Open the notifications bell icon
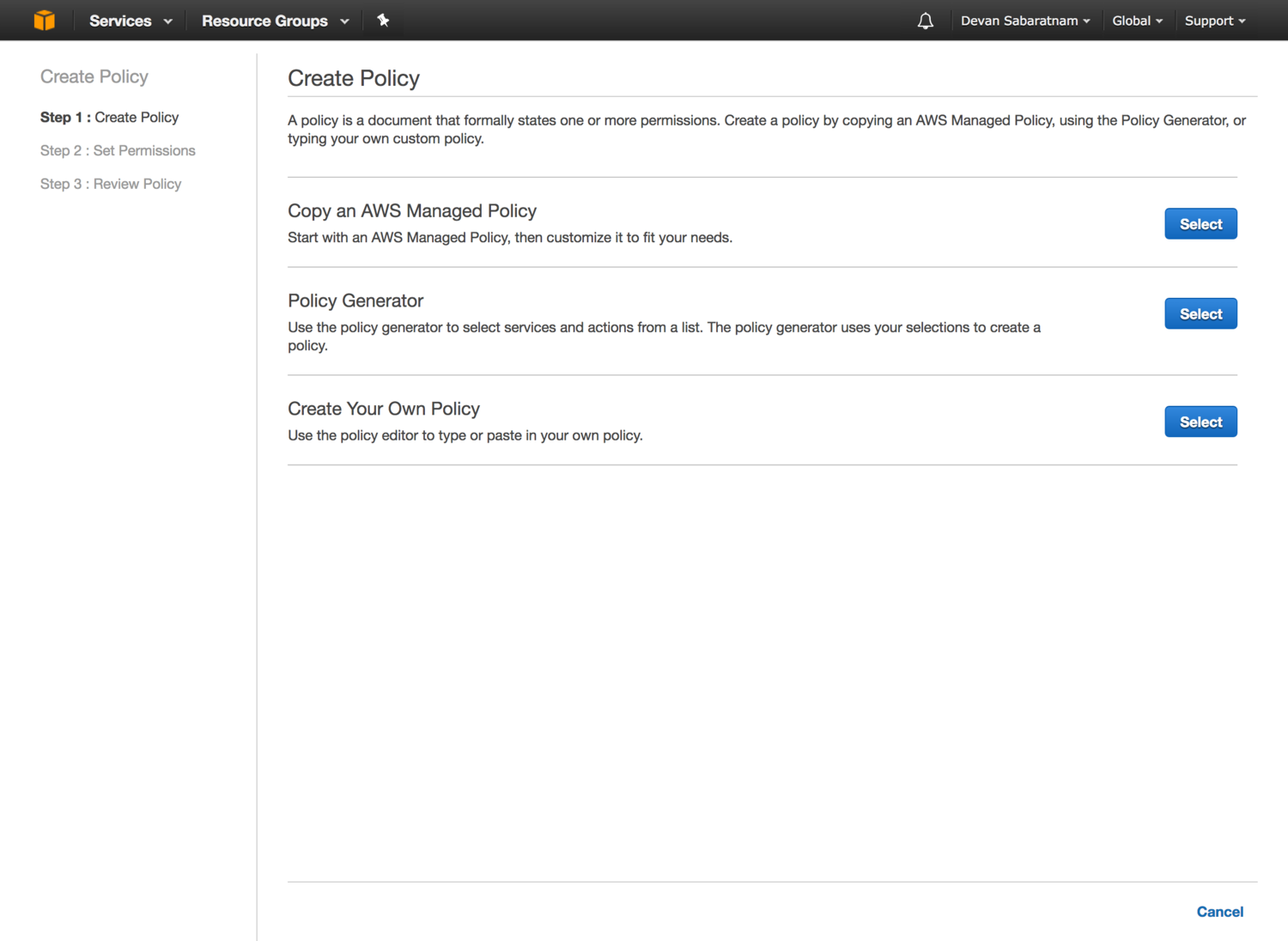The image size is (1288, 941). pyautogui.click(x=925, y=21)
